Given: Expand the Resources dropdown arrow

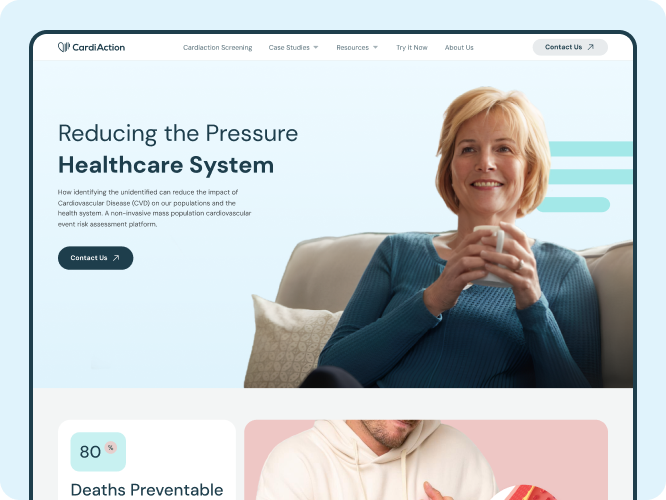Looking at the screenshot, I should (375, 48).
